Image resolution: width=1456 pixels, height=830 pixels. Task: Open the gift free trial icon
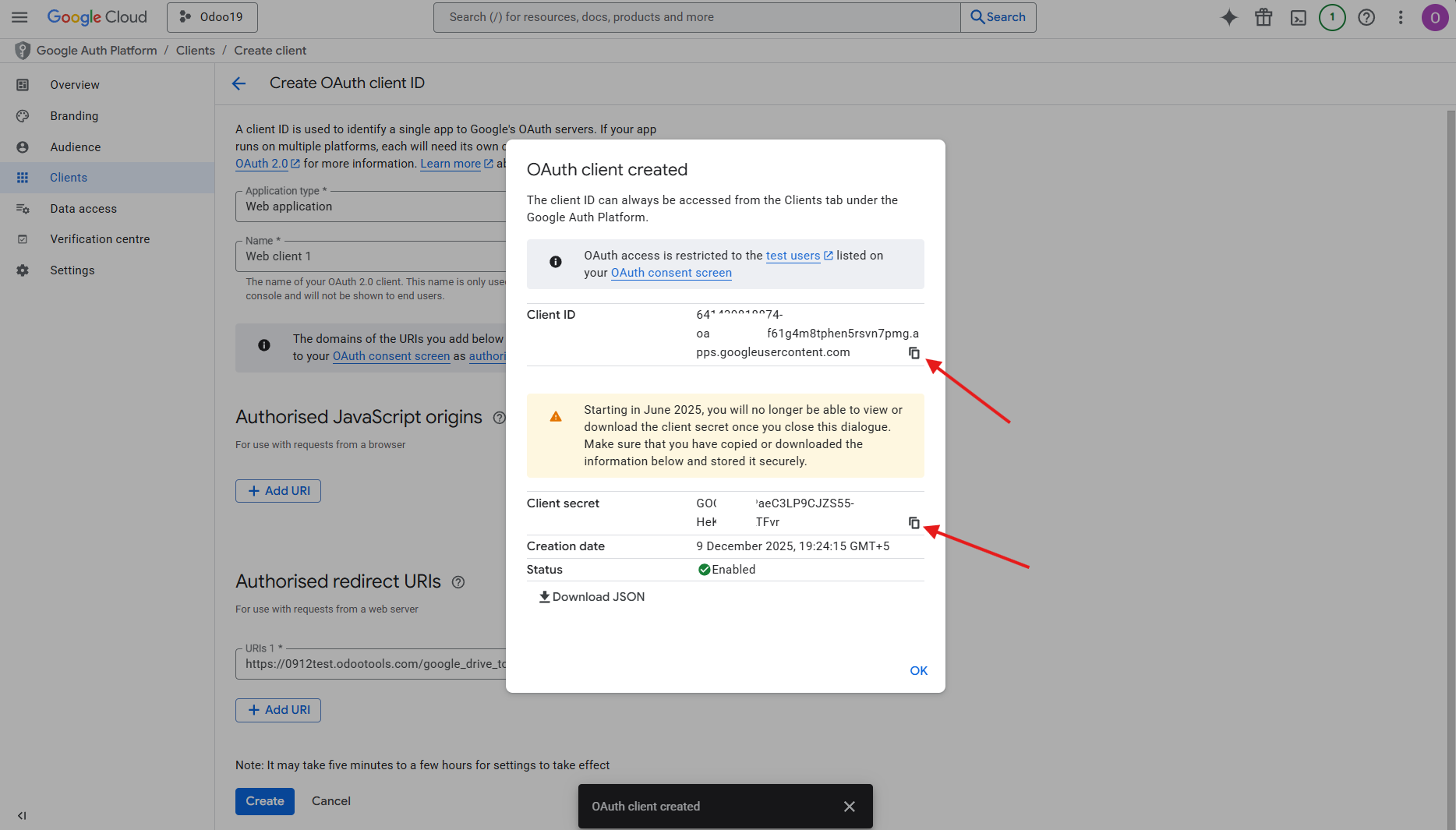coord(1263,17)
